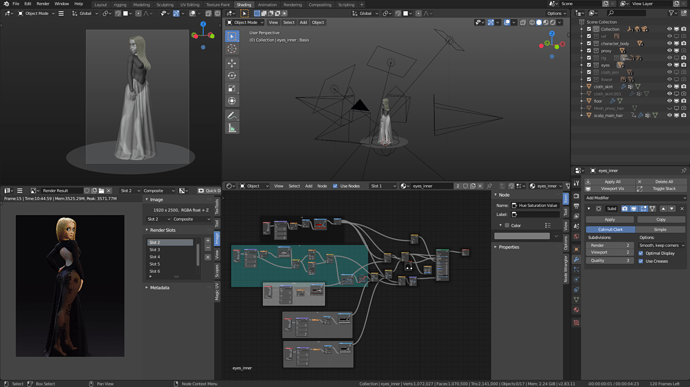Open the Active Tool properties tab
This screenshot has height=387, width=690.
(x=576, y=183)
